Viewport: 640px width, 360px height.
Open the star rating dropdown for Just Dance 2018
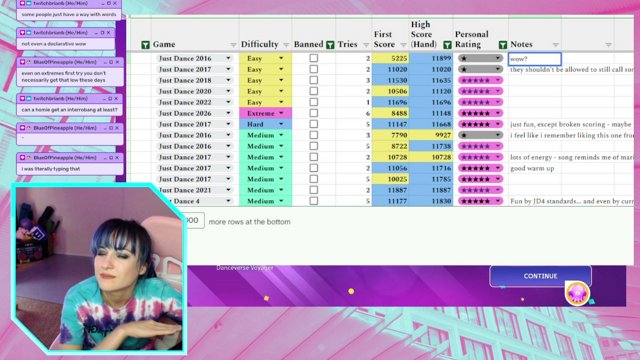pyautogui.click(x=498, y=80)
